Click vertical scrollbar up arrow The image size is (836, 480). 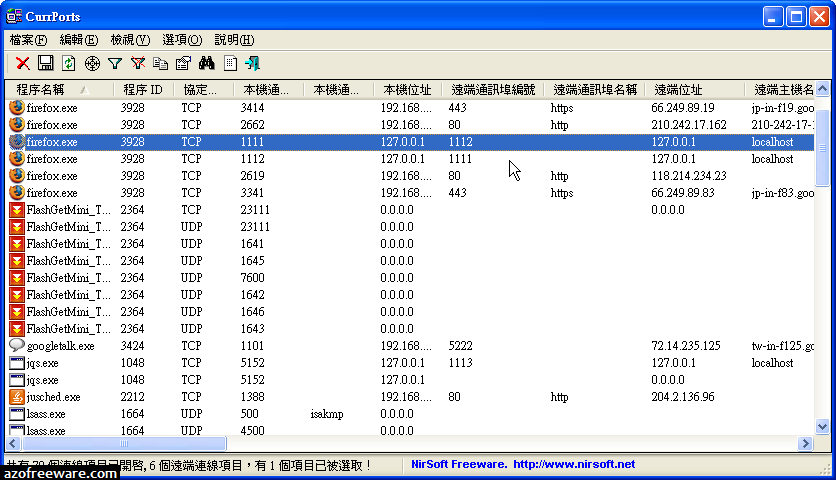click(823, 89)
